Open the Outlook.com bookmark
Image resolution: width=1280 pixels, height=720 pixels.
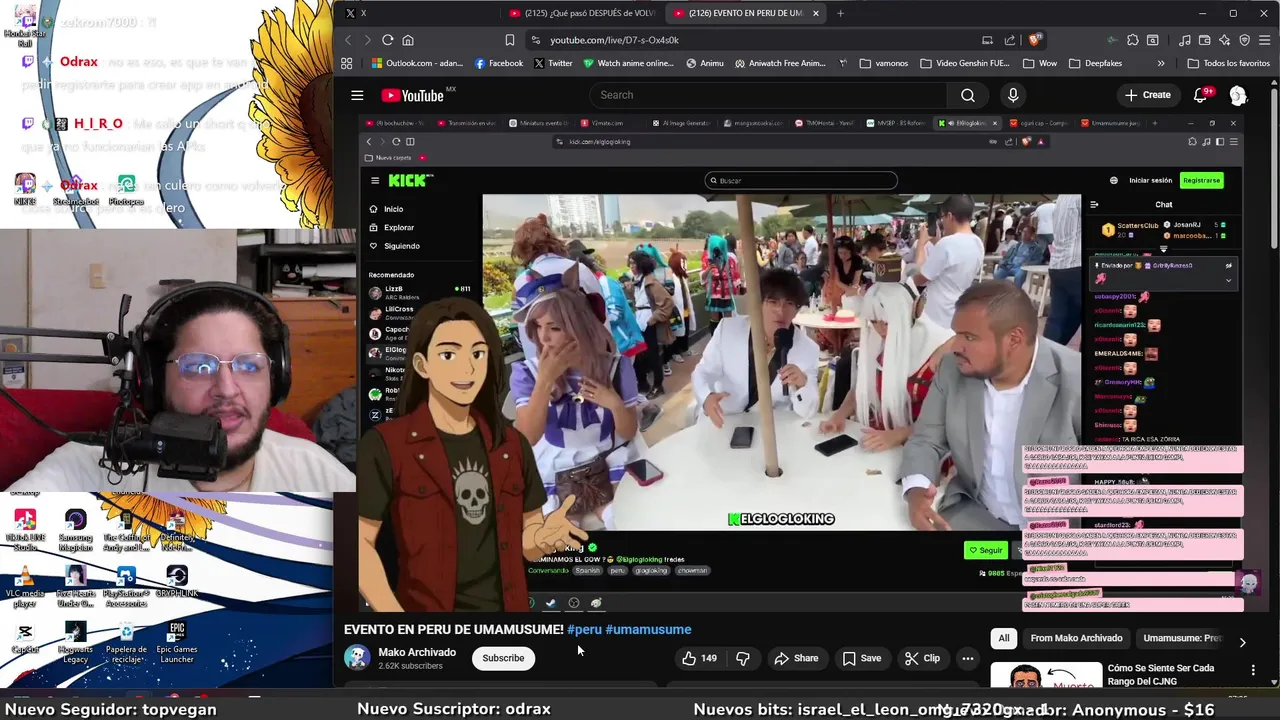pyautogui.click(x=417, y=63)
